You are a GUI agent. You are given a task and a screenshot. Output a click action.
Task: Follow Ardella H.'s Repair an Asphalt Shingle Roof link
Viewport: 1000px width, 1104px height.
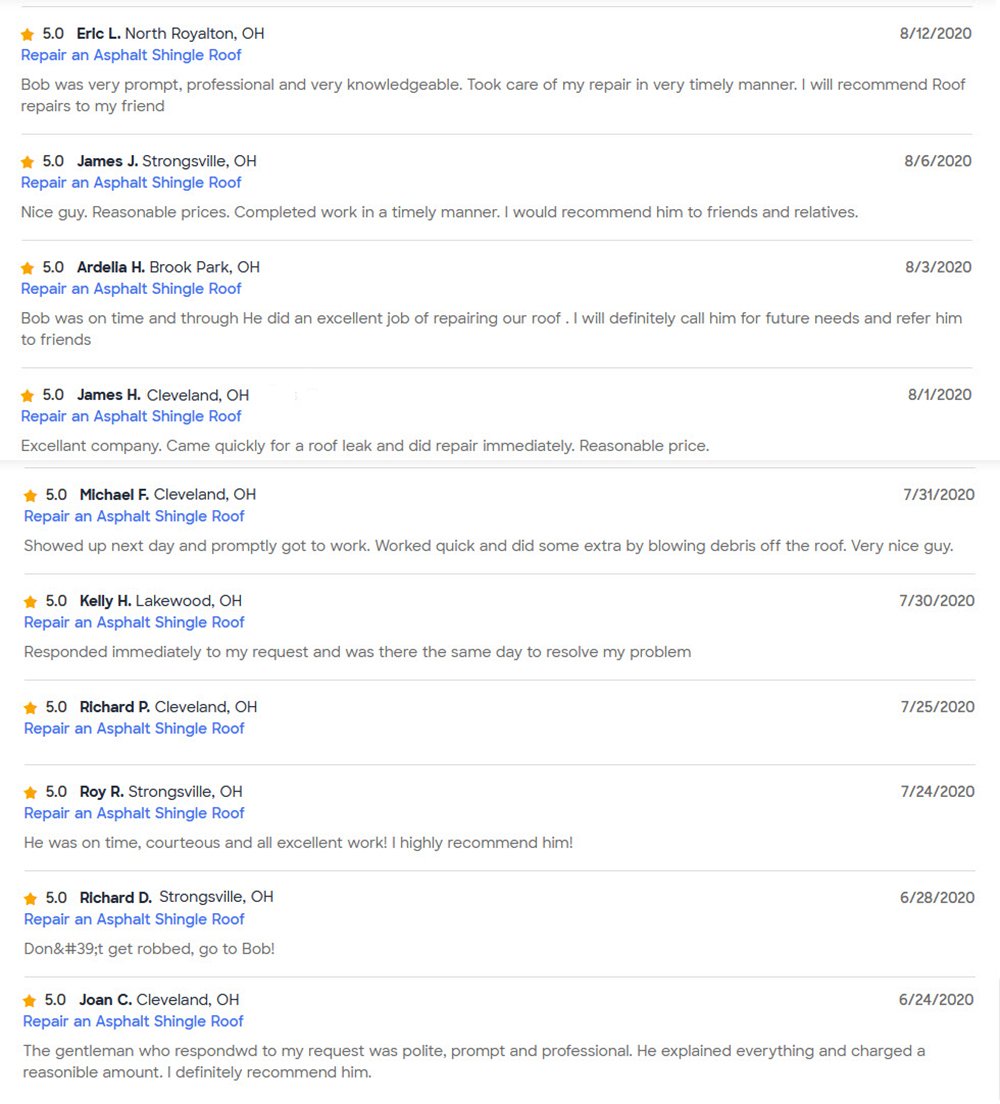pos(131,288)
